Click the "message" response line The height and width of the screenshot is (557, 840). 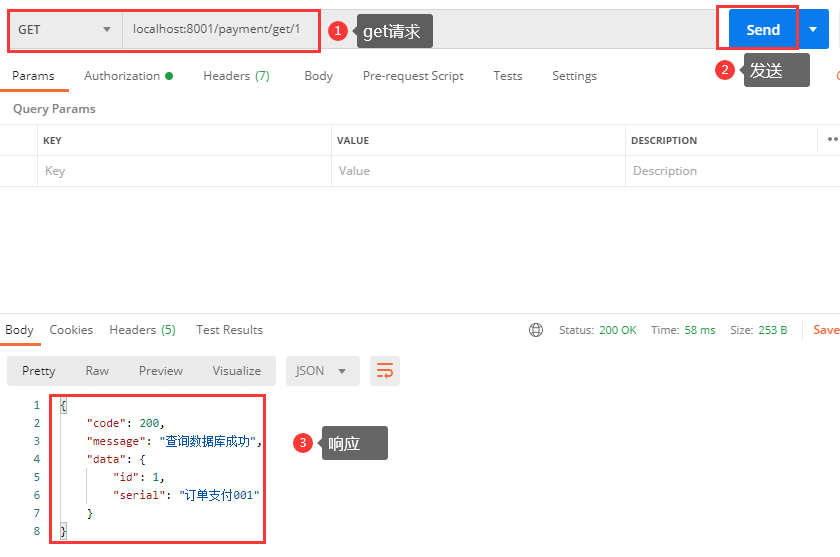[174, 441]
